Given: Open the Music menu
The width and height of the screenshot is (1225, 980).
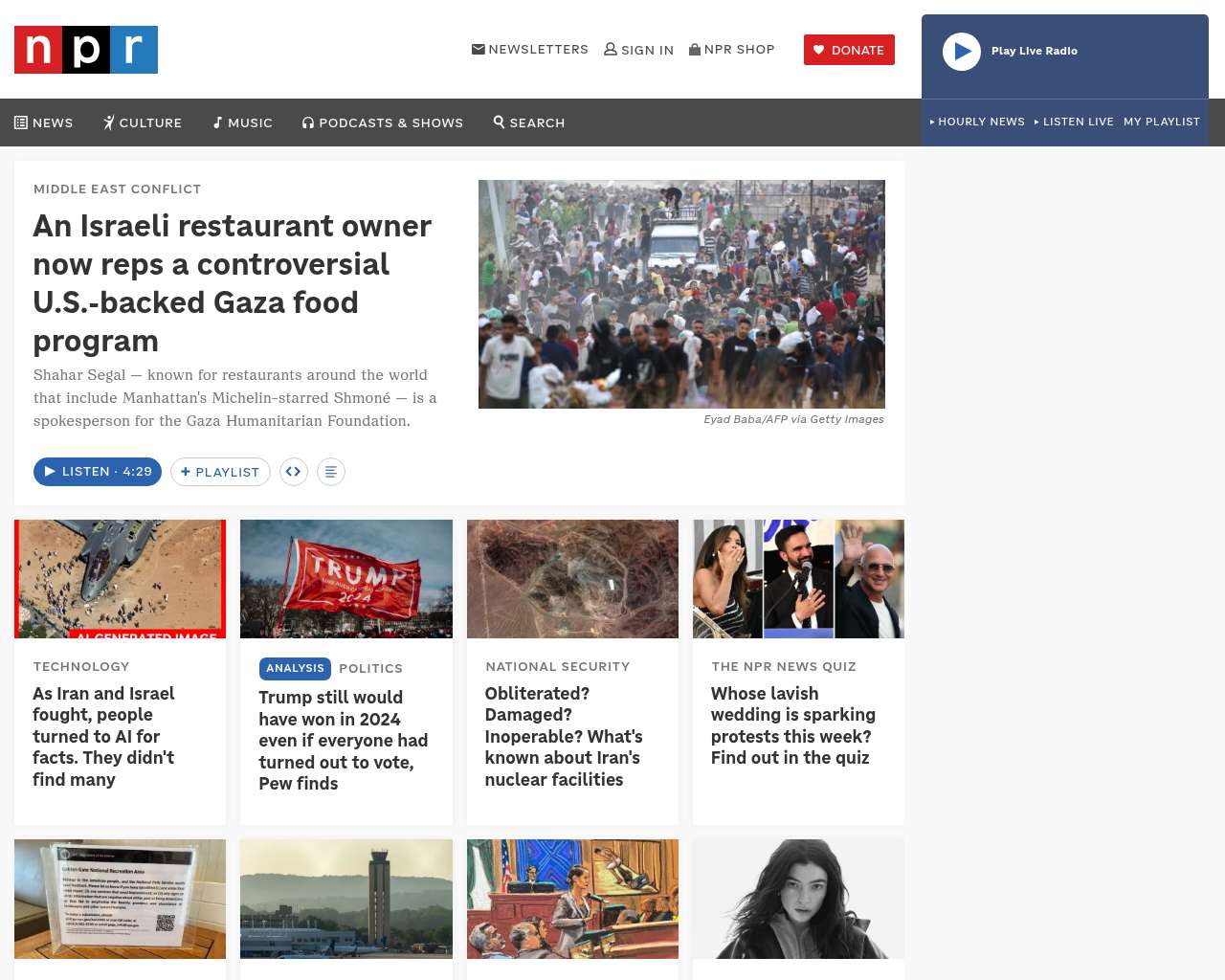Looking at the screenshot, I should pos(243,122).
